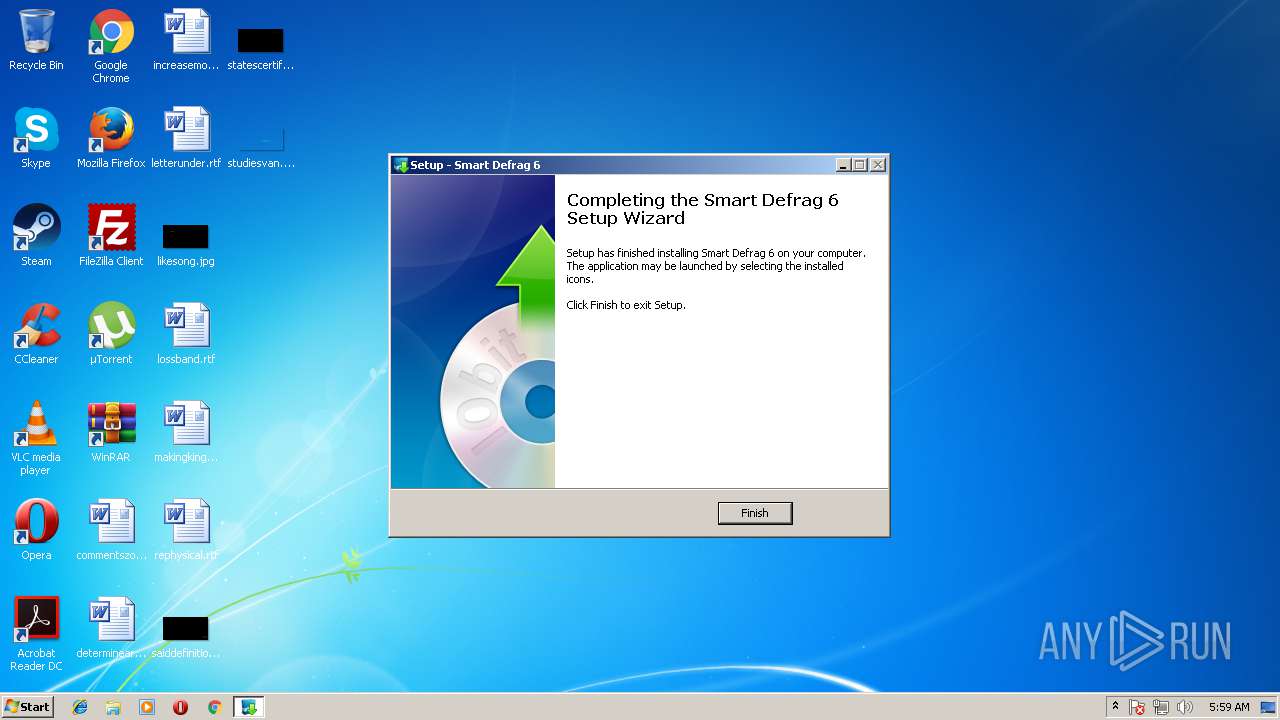Select the WinRAR desktop shortcut

(x=111, y=432)
